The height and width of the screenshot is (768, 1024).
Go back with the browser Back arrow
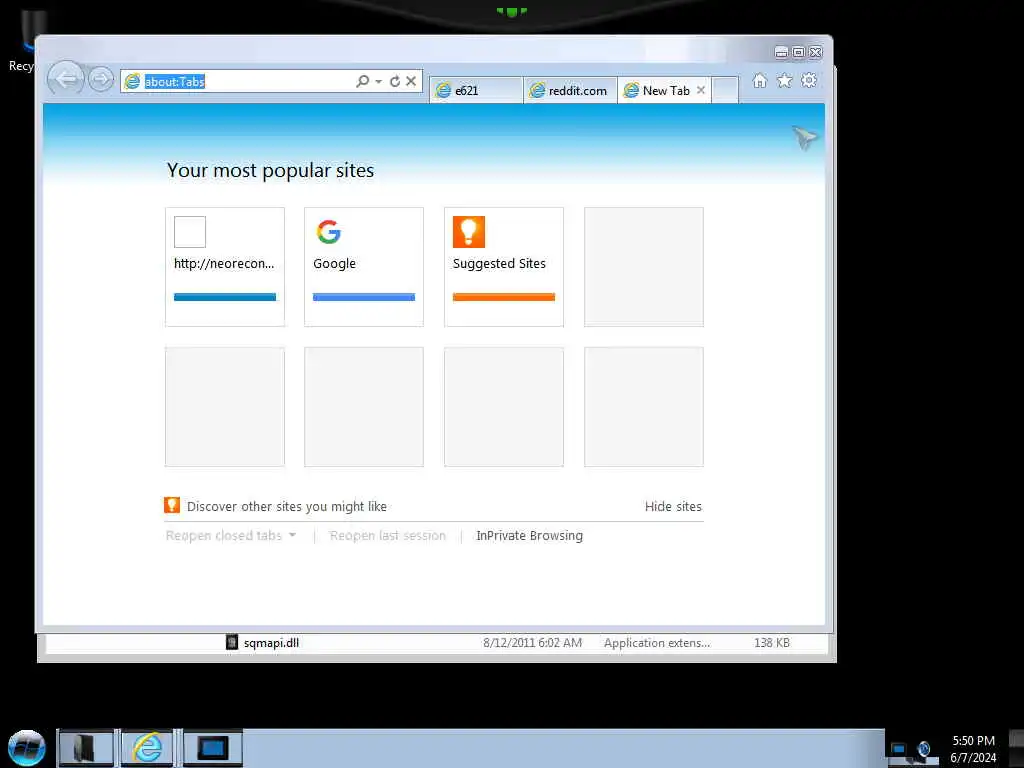click(66, 80)
